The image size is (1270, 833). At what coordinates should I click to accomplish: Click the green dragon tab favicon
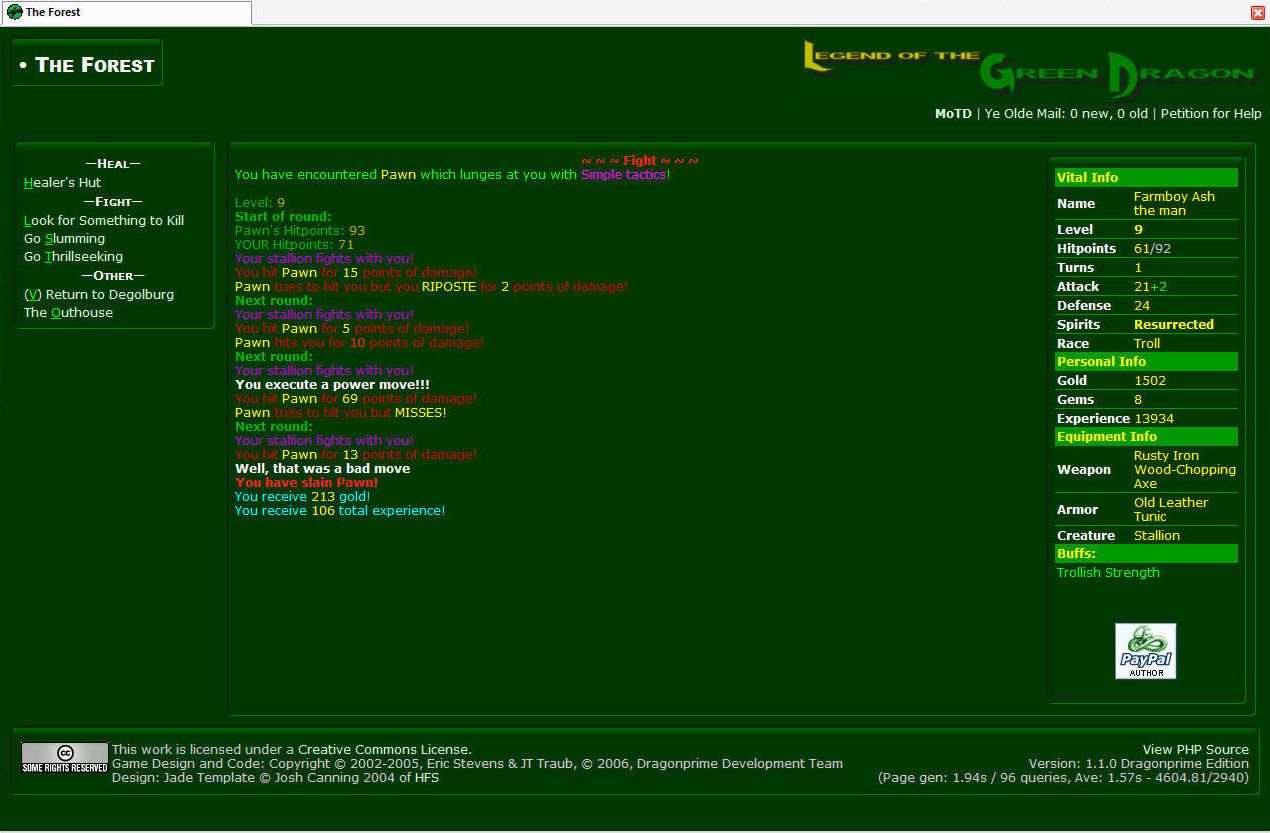14,12
